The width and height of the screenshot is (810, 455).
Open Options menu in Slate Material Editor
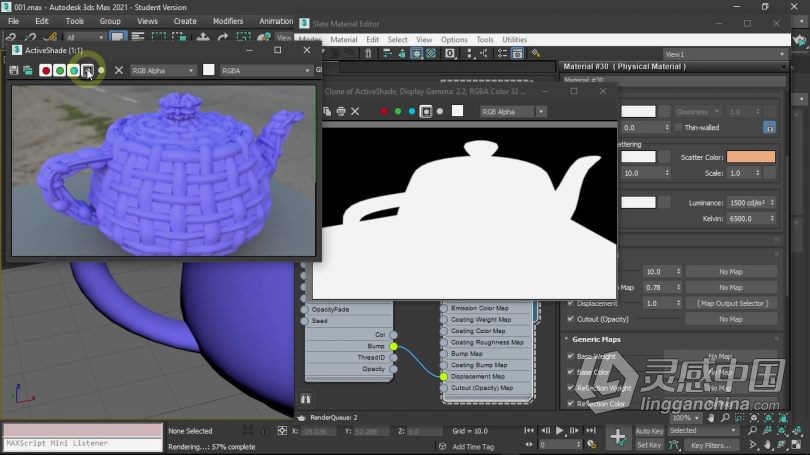(454, 40)
